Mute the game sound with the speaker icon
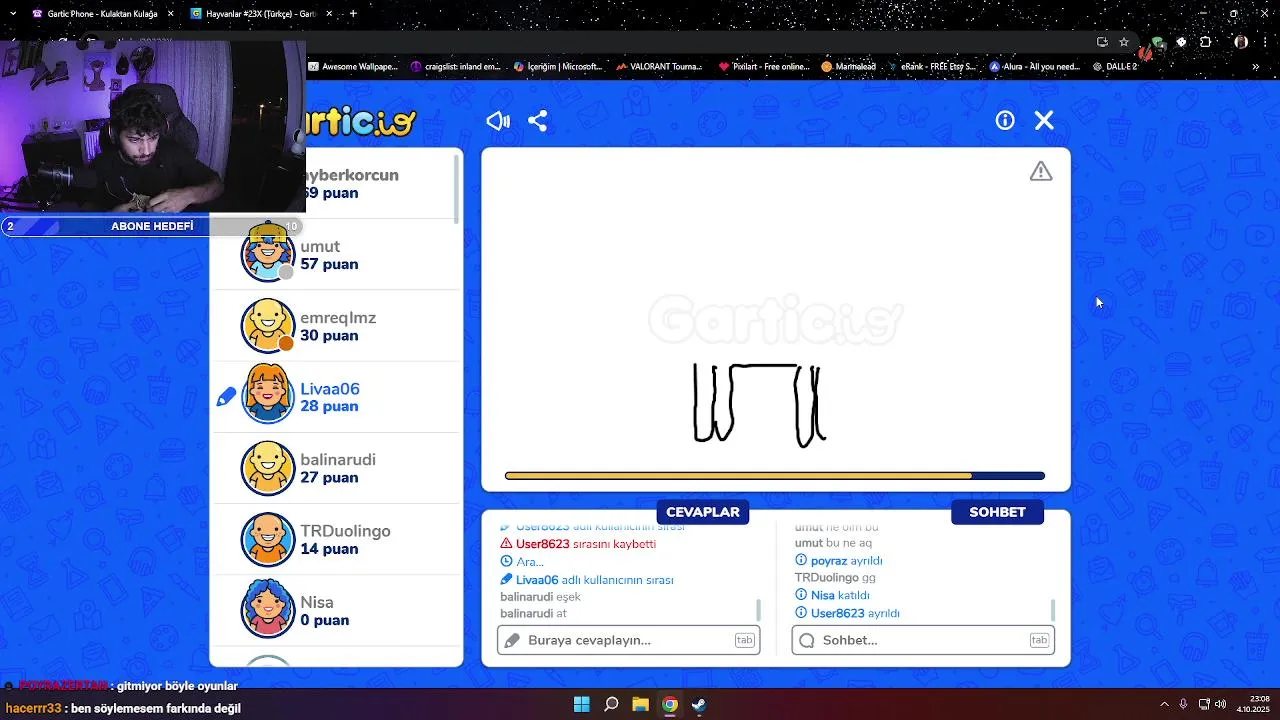 (498, 121)
